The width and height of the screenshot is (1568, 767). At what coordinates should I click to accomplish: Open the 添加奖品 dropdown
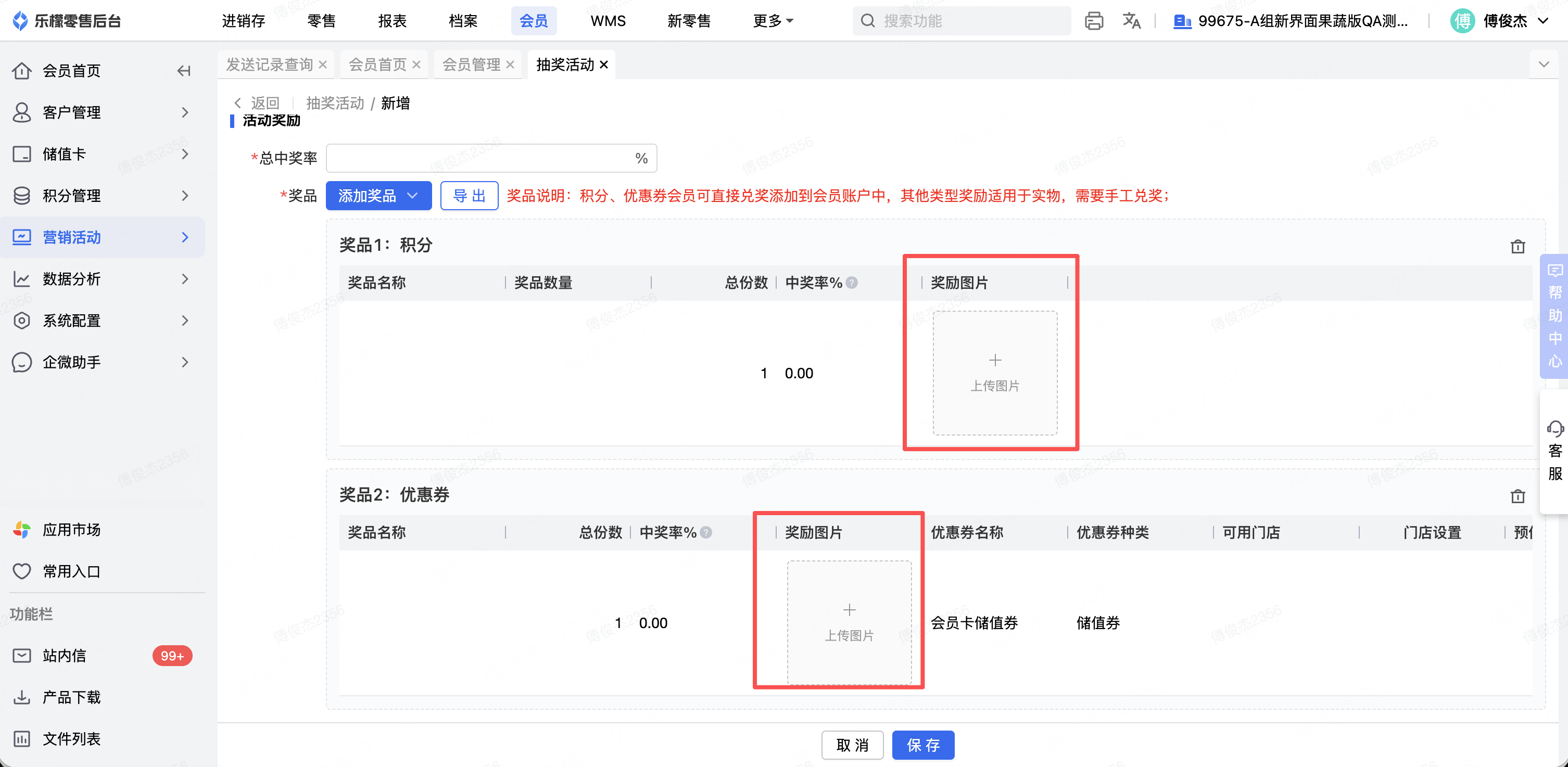(378, 196)
